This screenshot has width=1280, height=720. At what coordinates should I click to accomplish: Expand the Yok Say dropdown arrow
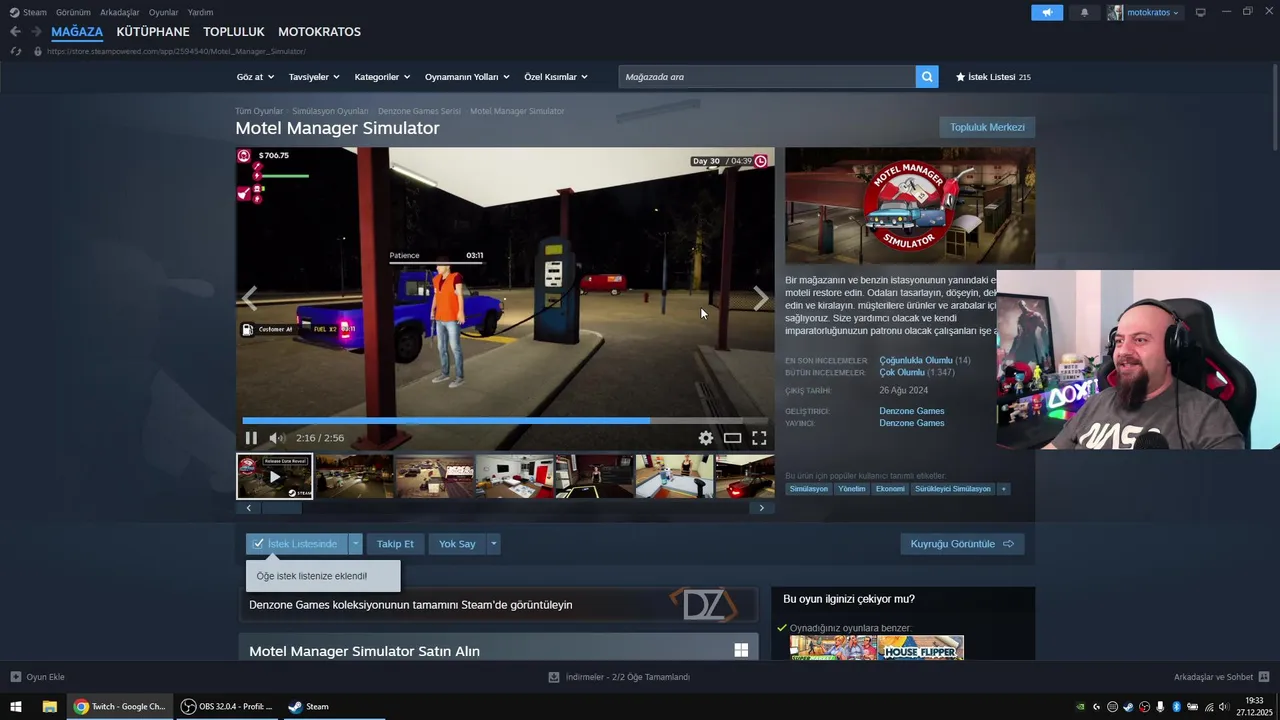coord(493,544)
